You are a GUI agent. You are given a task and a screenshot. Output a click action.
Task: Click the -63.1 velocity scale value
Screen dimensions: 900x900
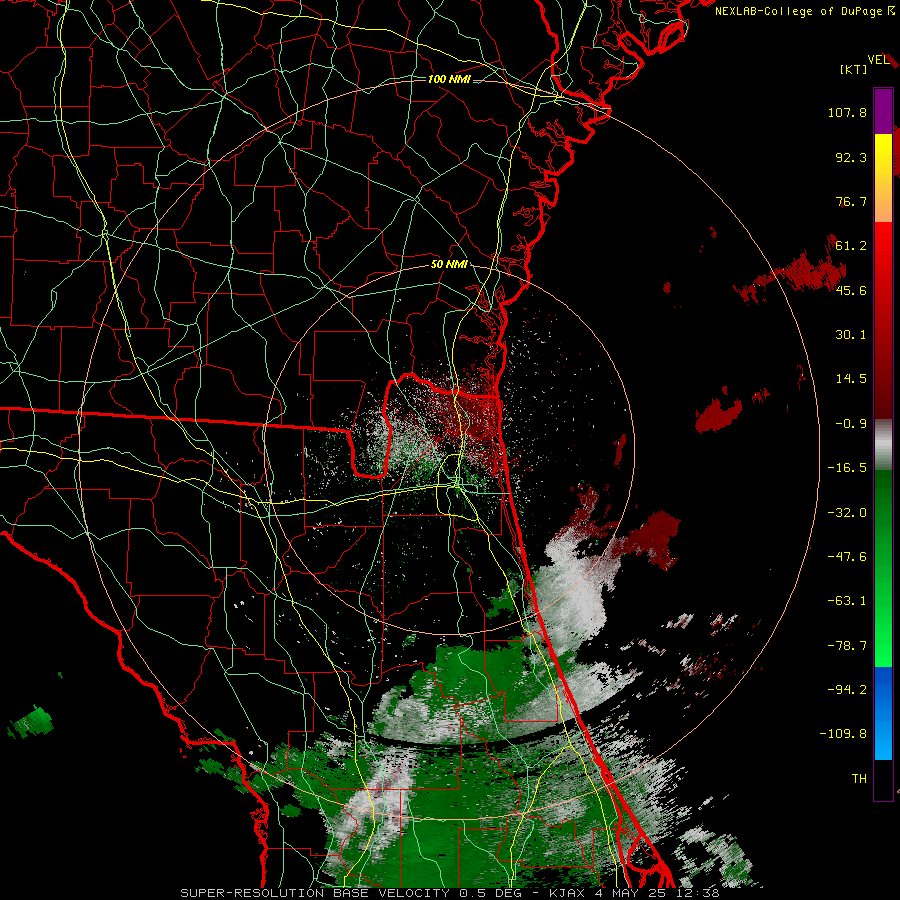[847, 600]
